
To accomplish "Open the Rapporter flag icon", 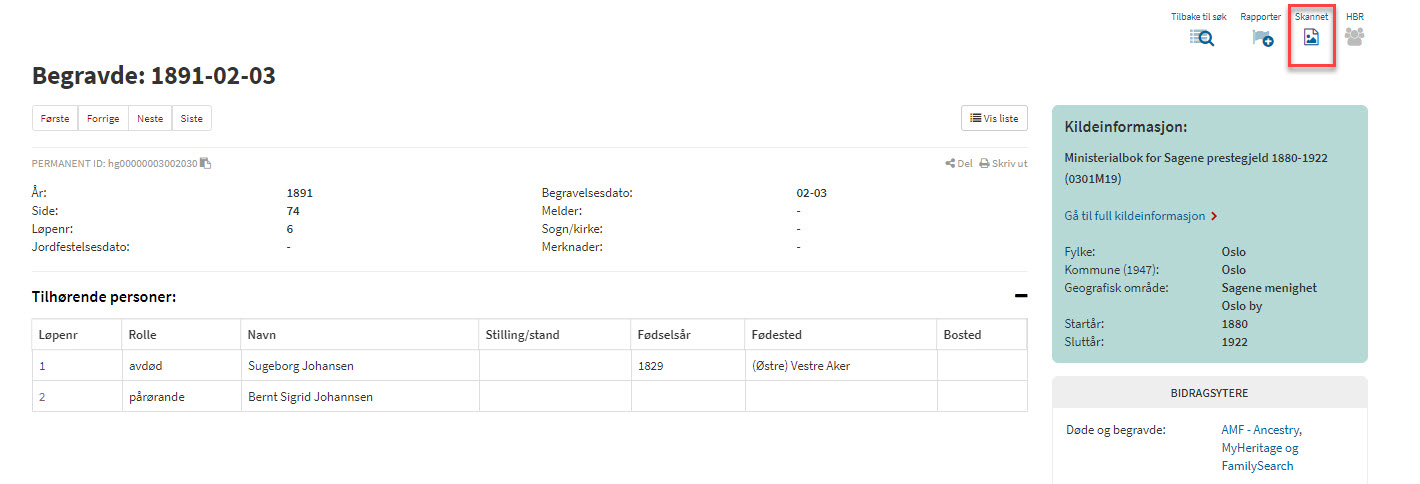I will point(1263,38).
